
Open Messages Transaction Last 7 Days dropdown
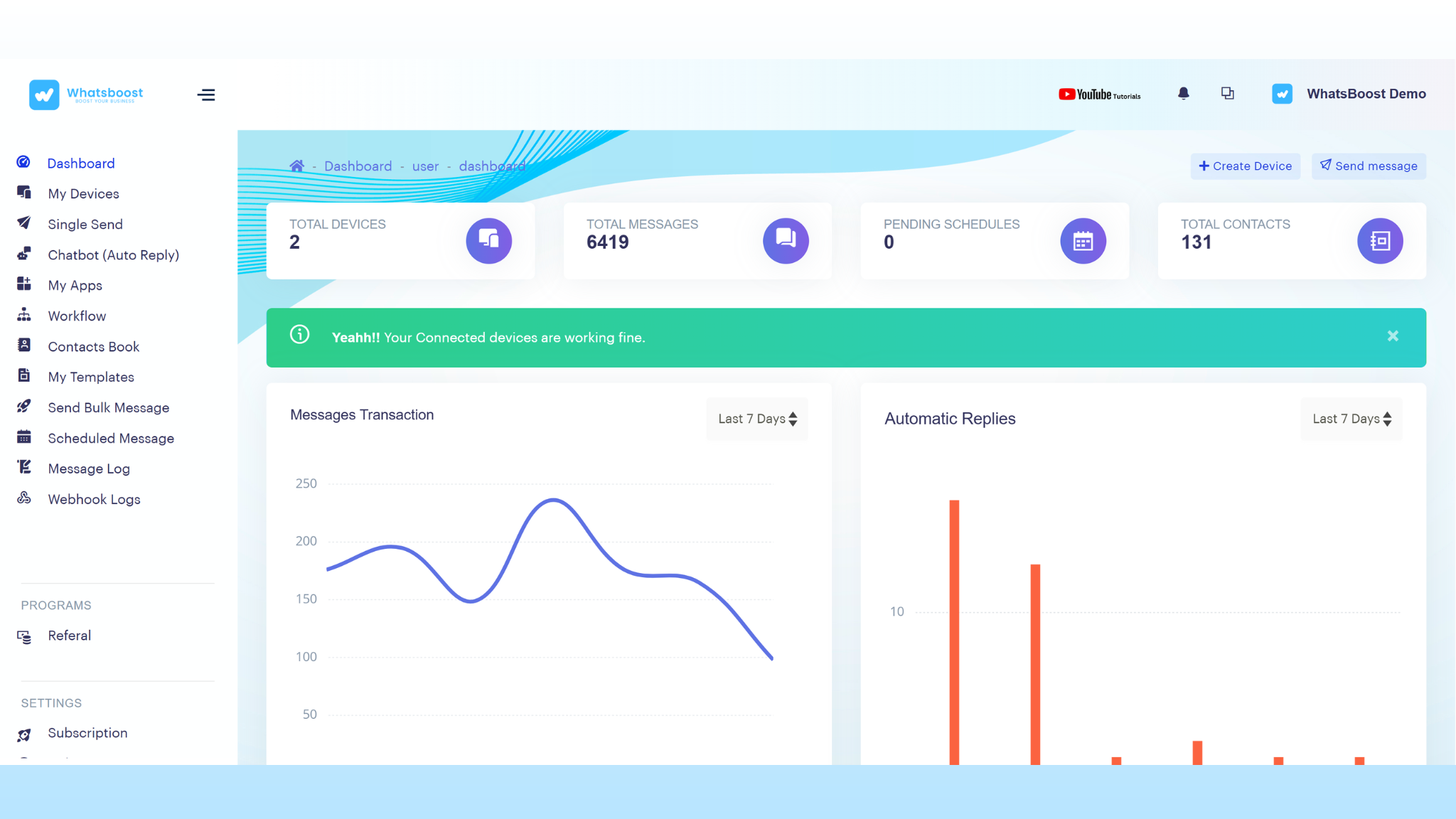(757, 419)
